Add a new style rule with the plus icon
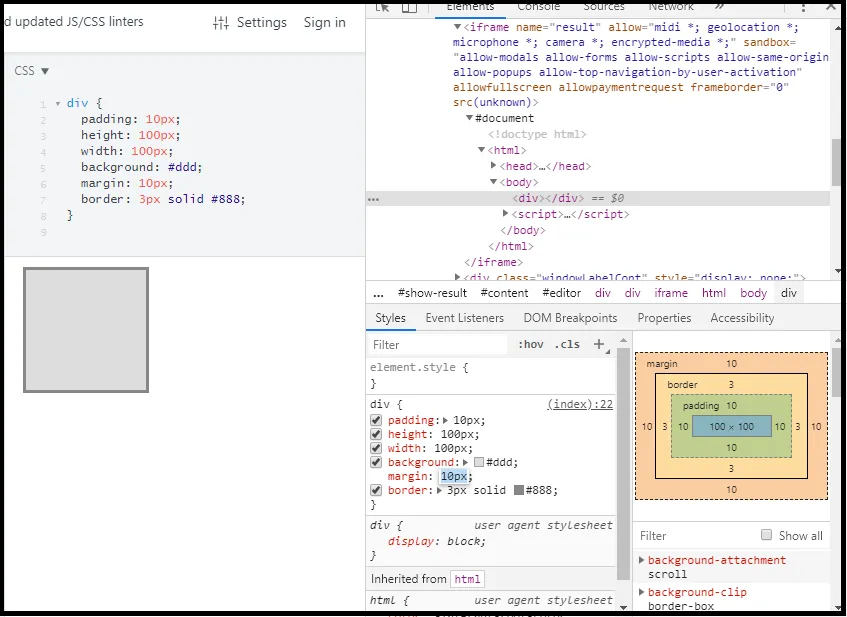847x617 pixels. (599, 344)
